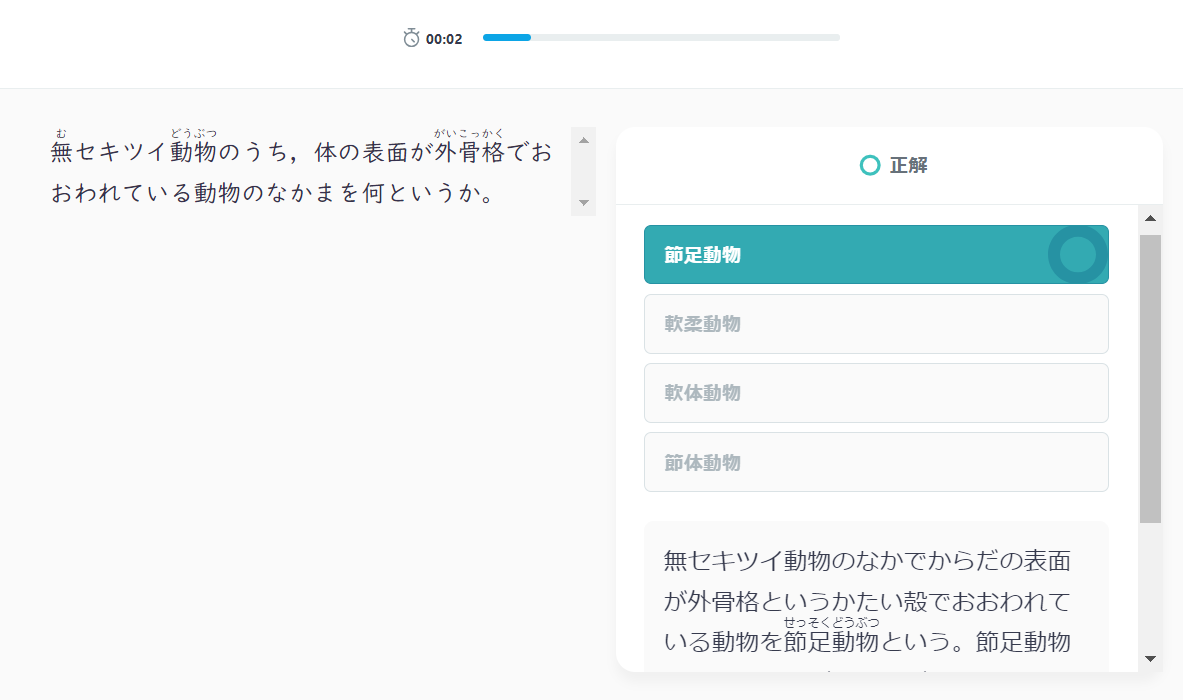
Task: Click the circle mark on 節足動物 answer
Action: pos(1078,255)
